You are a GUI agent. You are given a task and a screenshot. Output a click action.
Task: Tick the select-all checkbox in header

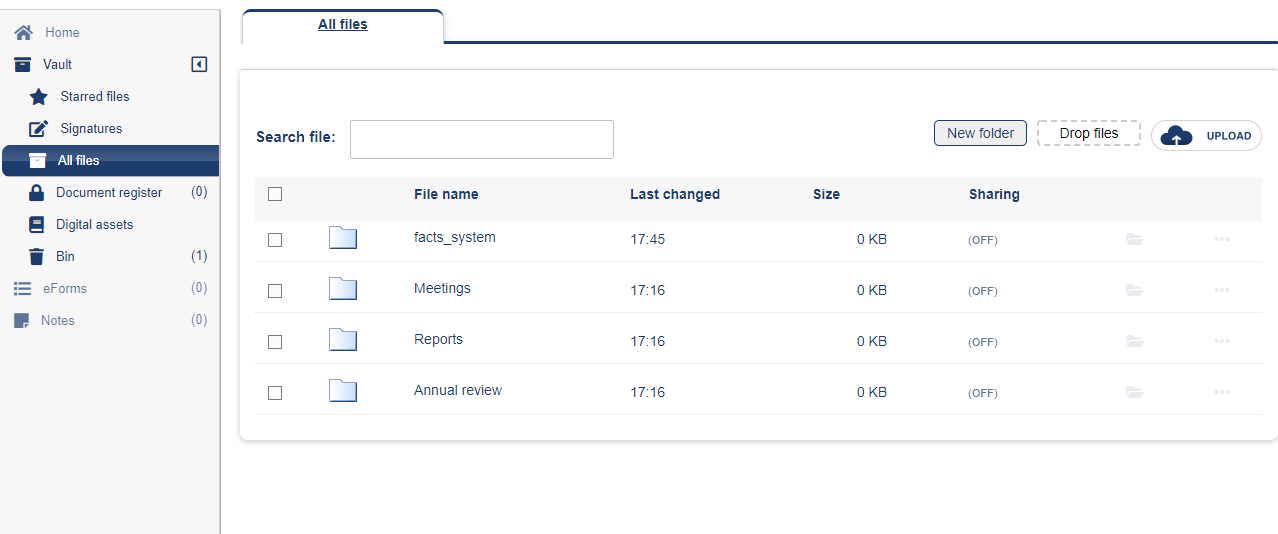[x=275, y=194]
